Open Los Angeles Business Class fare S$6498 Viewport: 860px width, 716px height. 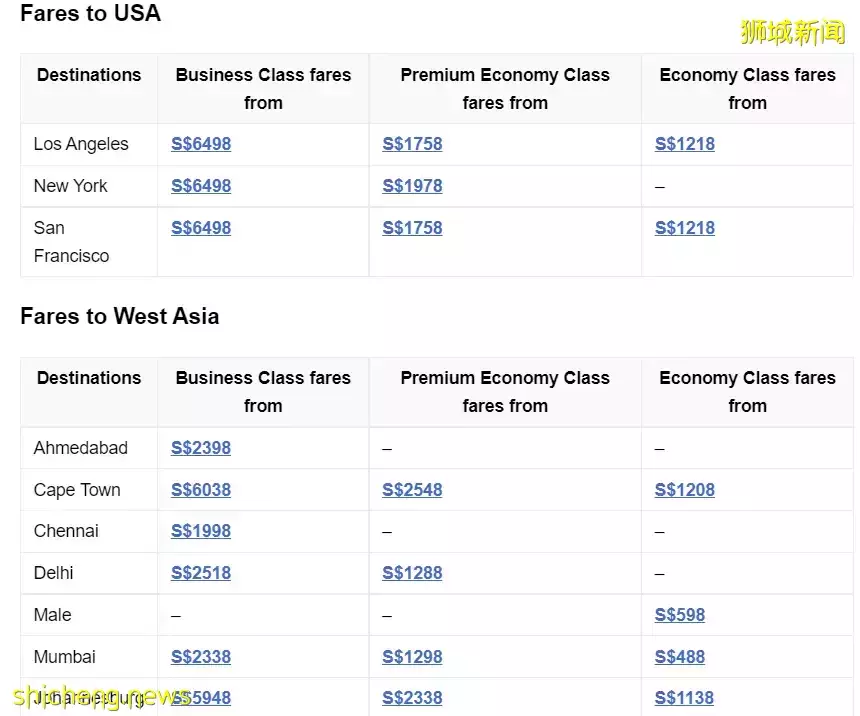point(201,144)
